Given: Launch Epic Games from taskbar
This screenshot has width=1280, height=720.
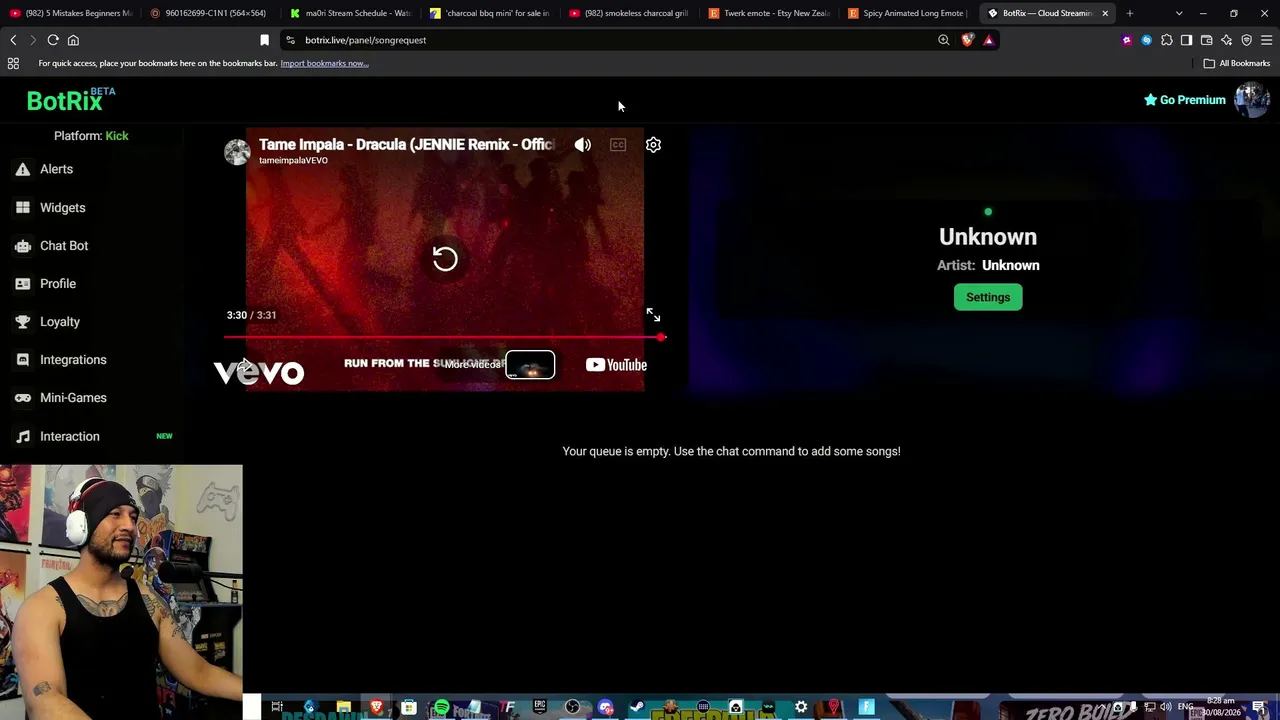Looking at the screenshot, I should click(x=540, y=708).
